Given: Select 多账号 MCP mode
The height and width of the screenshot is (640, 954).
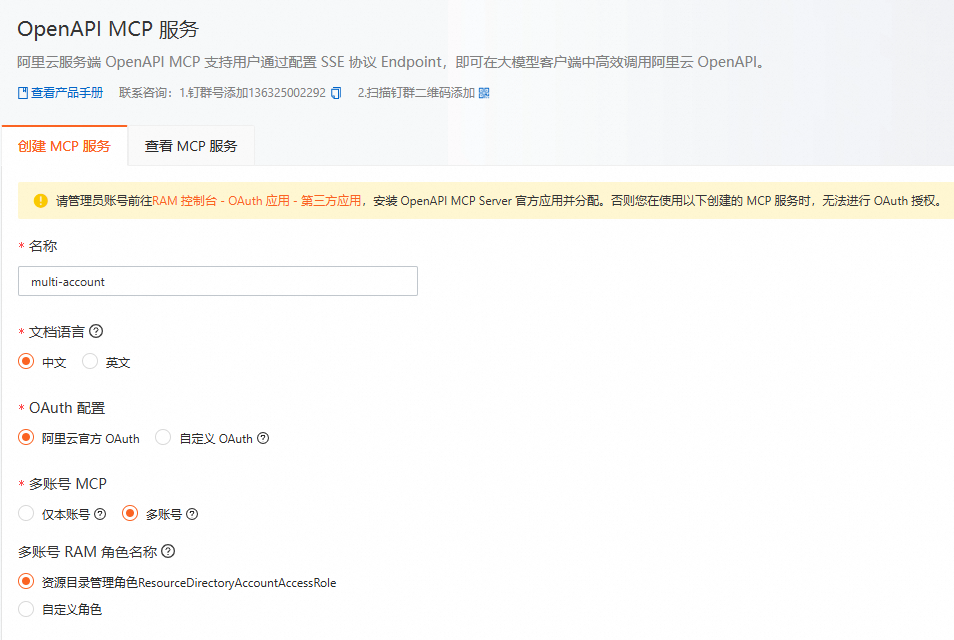Looking at the screenshot, I should point(130,513).
